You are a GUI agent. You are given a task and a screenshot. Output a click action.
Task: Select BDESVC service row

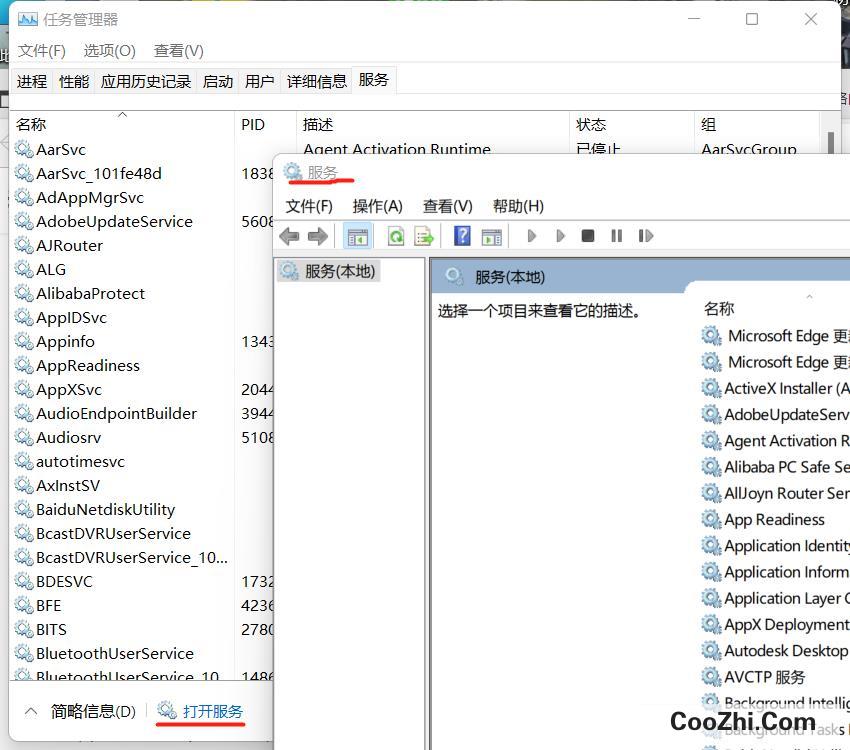pos(65,581)
